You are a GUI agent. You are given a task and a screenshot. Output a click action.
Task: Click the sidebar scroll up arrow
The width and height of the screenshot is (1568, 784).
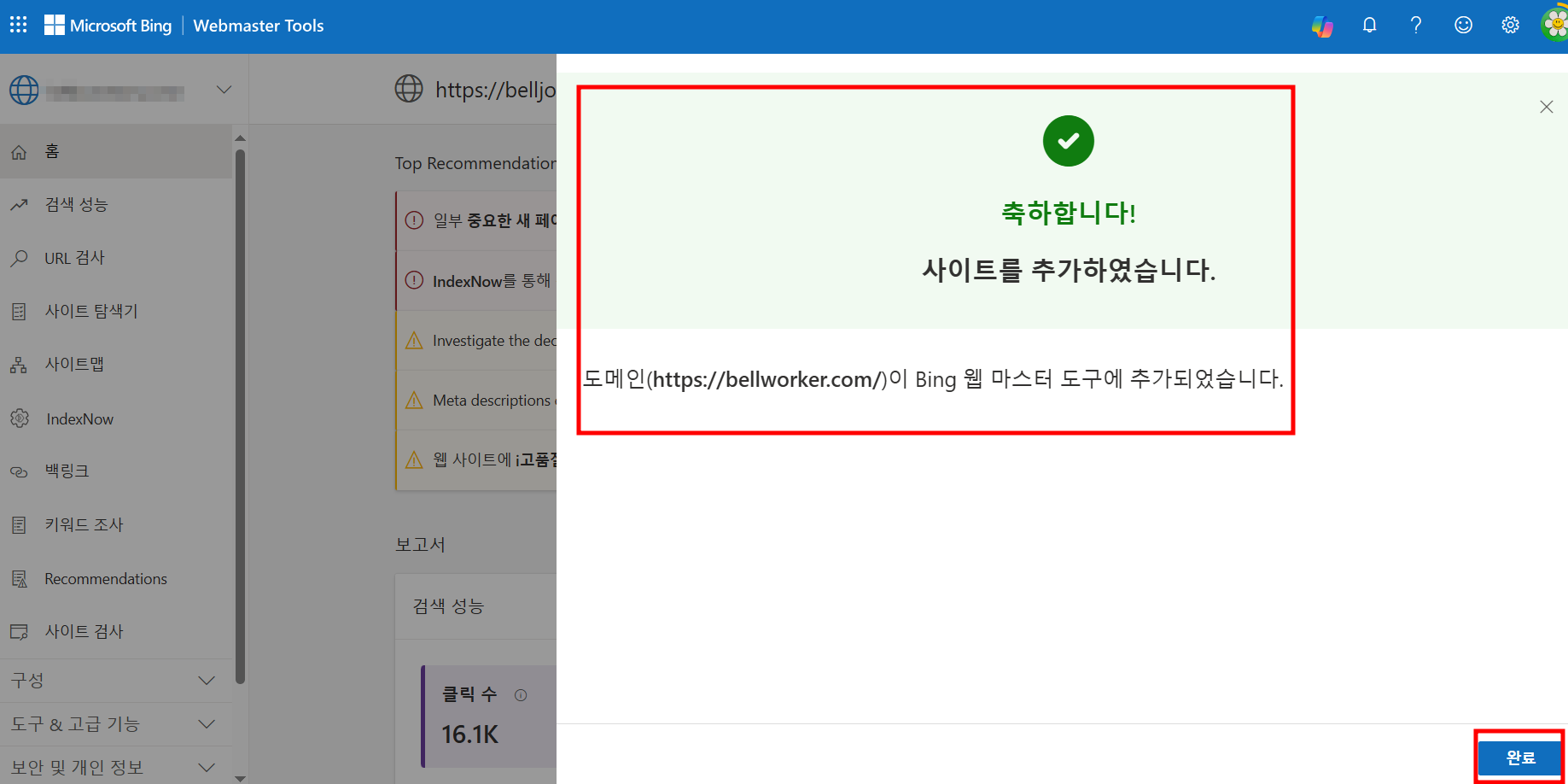point(240,137)
